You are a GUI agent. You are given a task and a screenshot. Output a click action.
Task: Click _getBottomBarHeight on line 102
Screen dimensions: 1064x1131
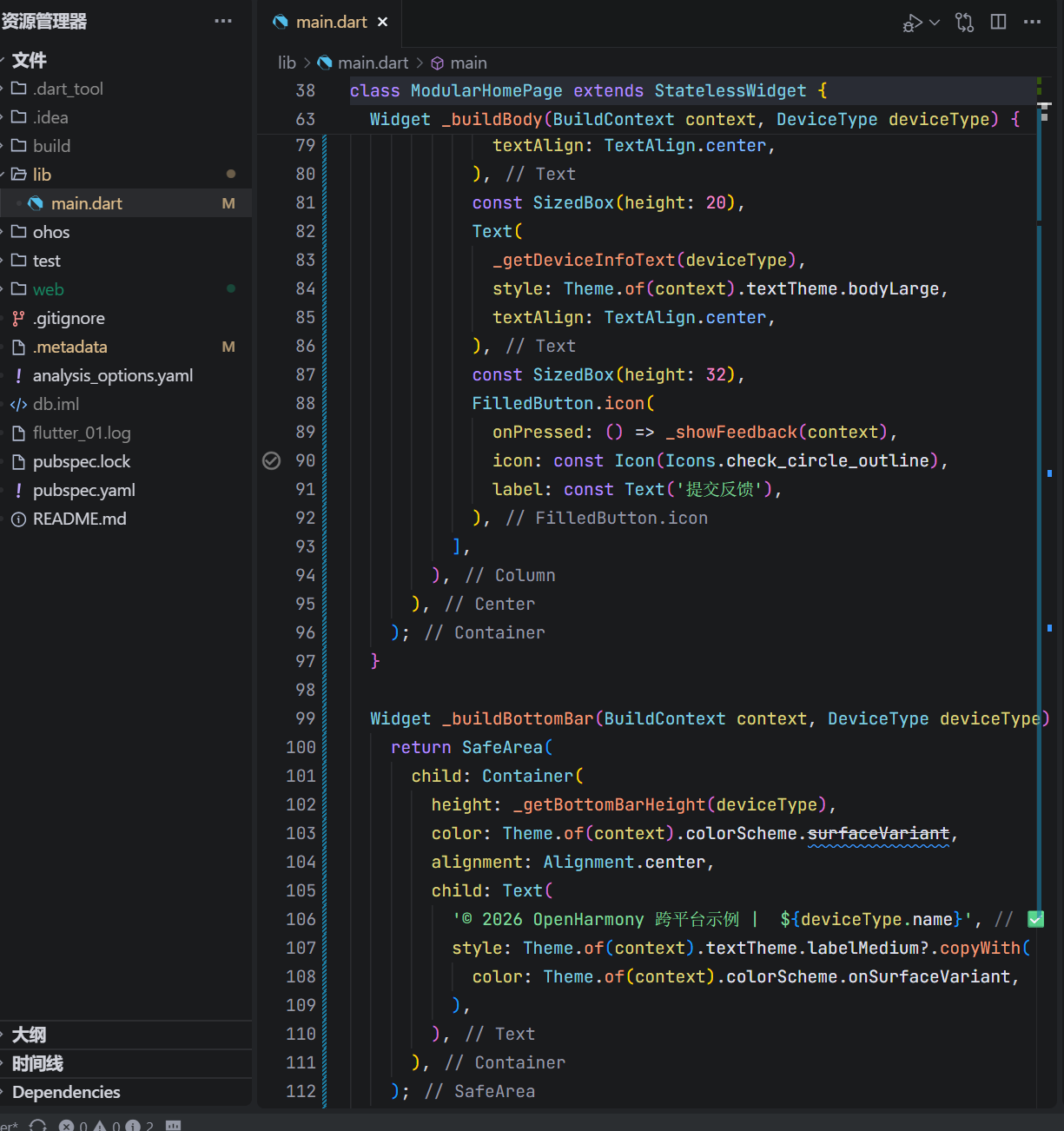point(609,804)
